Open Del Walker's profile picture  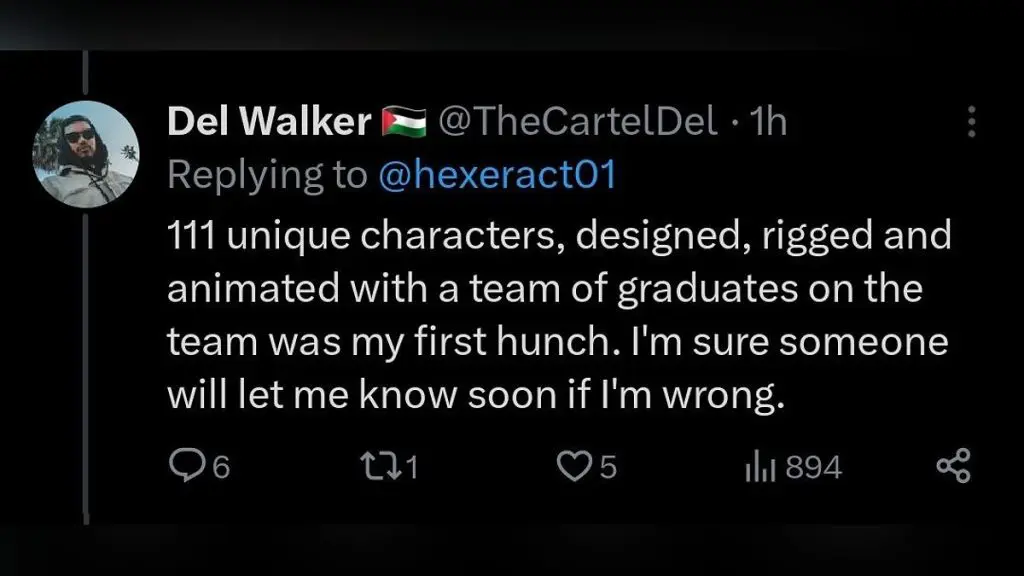84,152
